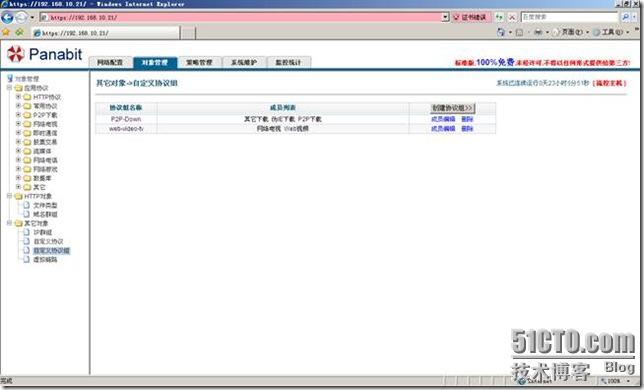The height and width of the screenshot is (390, 644).
Task: Click the 成员列表 column header
Action: 283,108
